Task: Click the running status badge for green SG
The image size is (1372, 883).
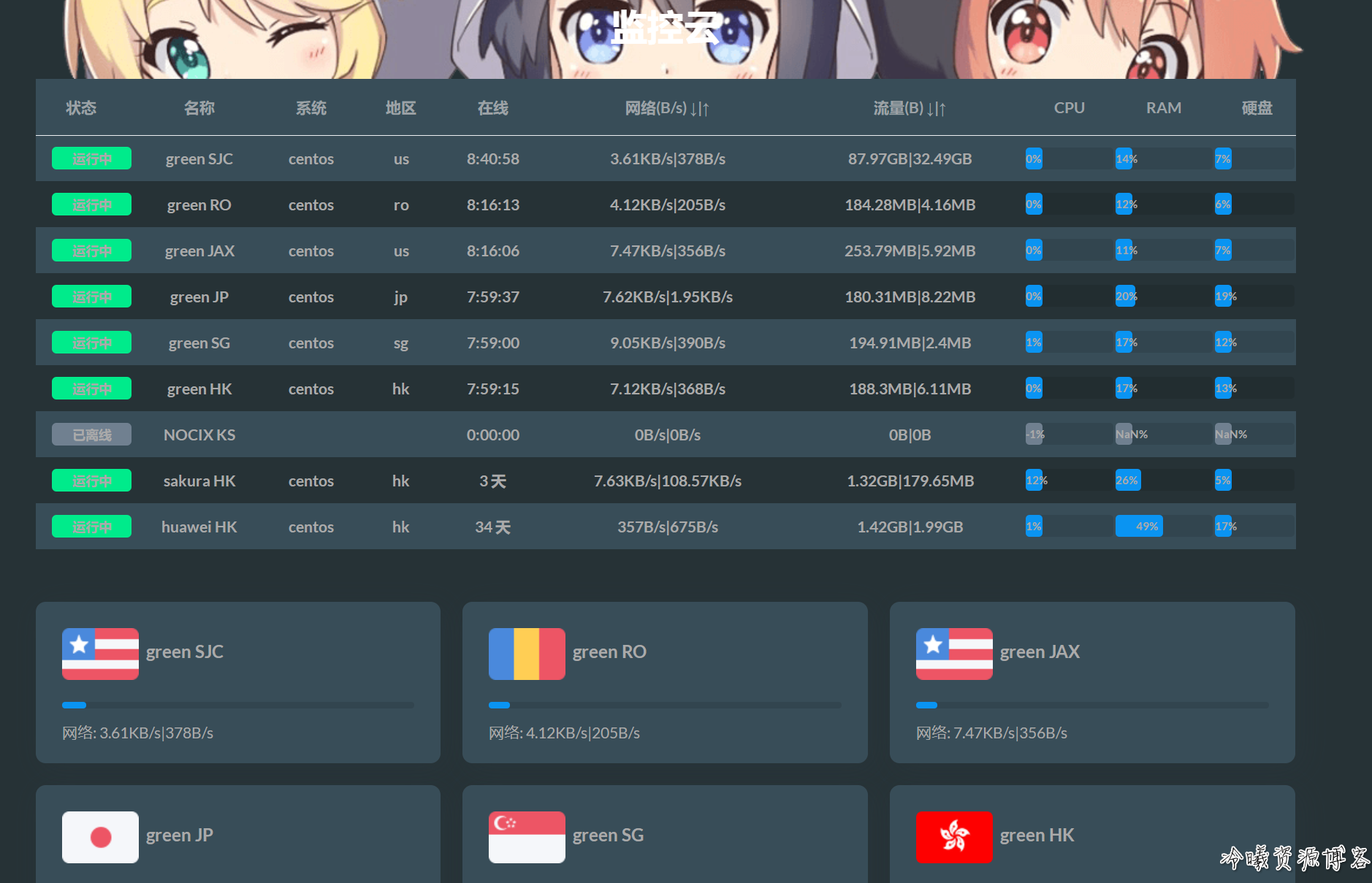Action: 91,343
